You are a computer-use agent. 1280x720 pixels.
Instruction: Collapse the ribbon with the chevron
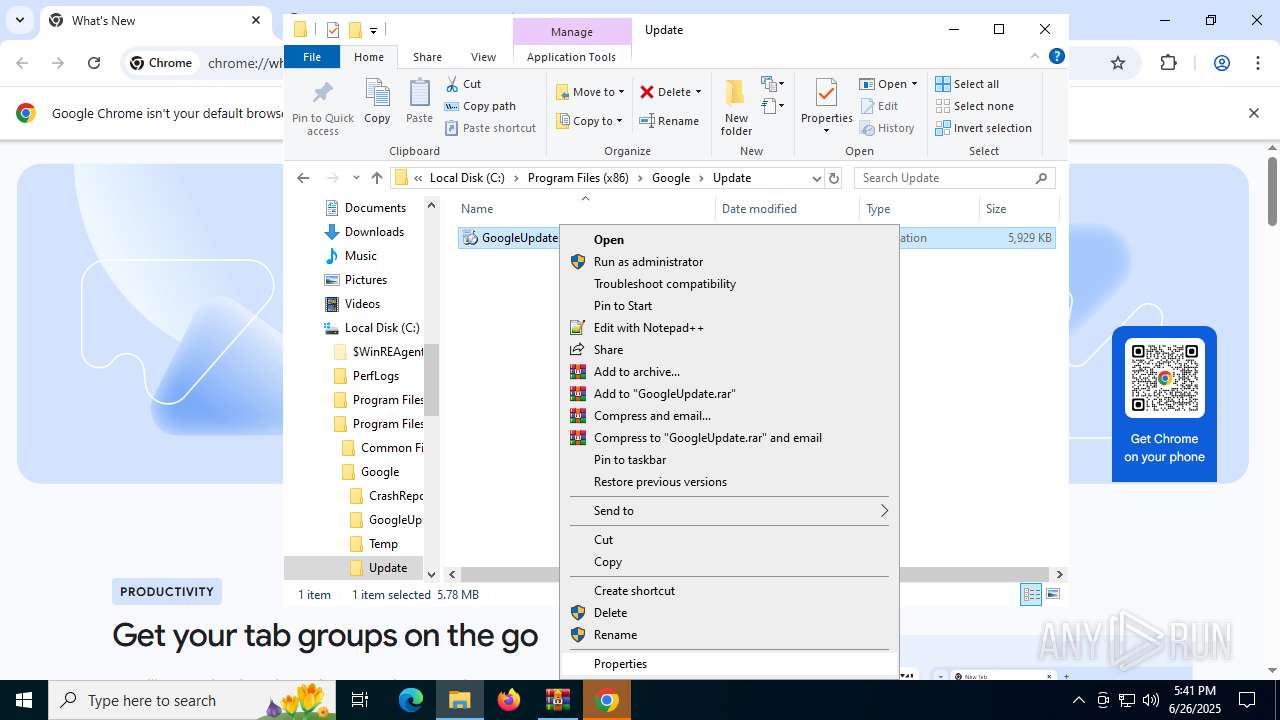click(x=1035, y=57)
